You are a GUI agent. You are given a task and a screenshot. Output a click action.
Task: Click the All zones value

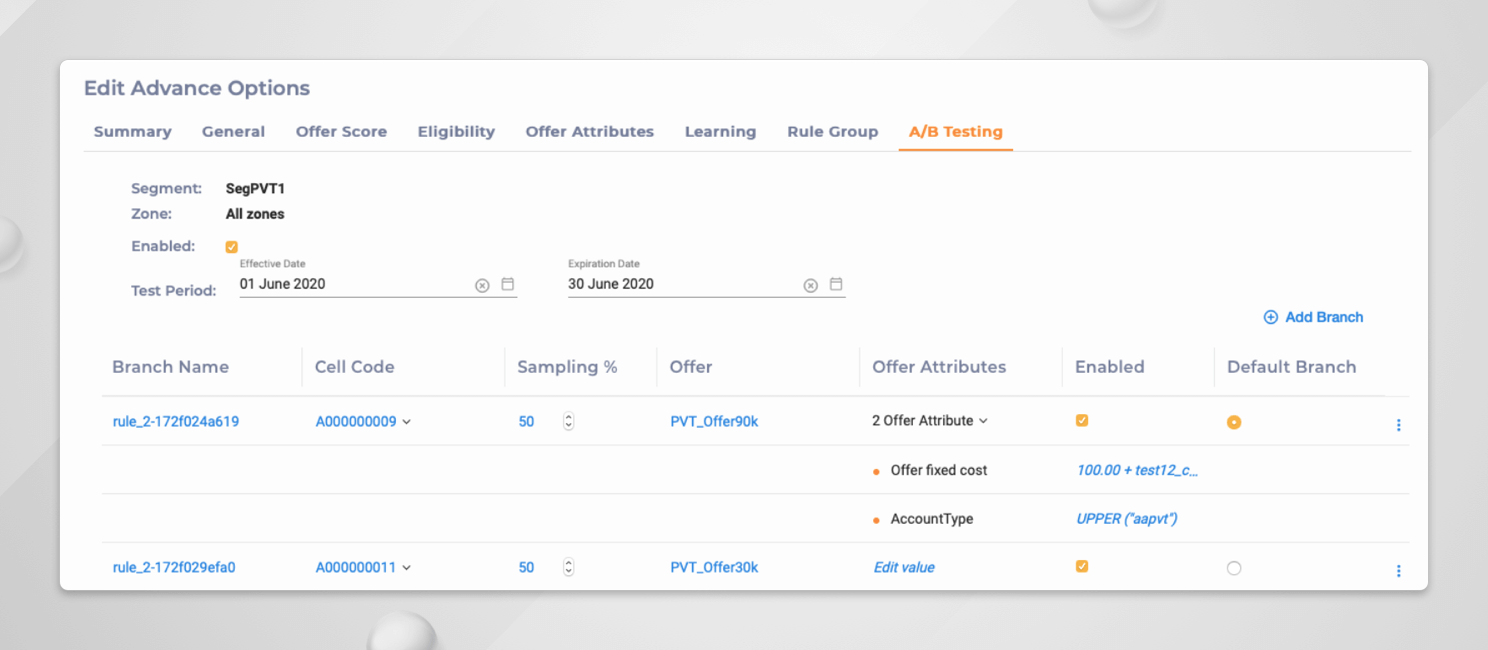tap(255, 214)
